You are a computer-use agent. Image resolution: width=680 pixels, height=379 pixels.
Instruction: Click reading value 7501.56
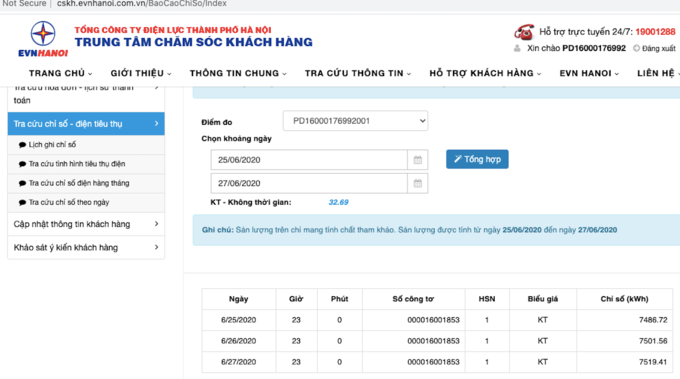[x=653, y=341]
